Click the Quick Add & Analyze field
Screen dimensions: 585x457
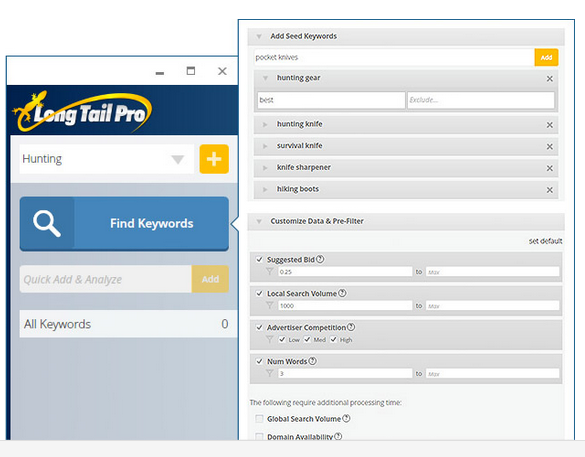click(x=106, y=279)
